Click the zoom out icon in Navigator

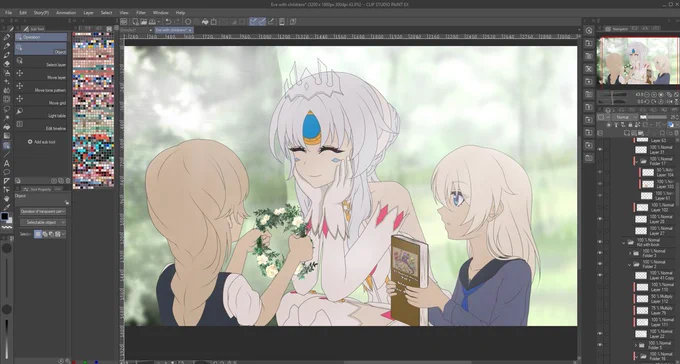click(647, 95)
